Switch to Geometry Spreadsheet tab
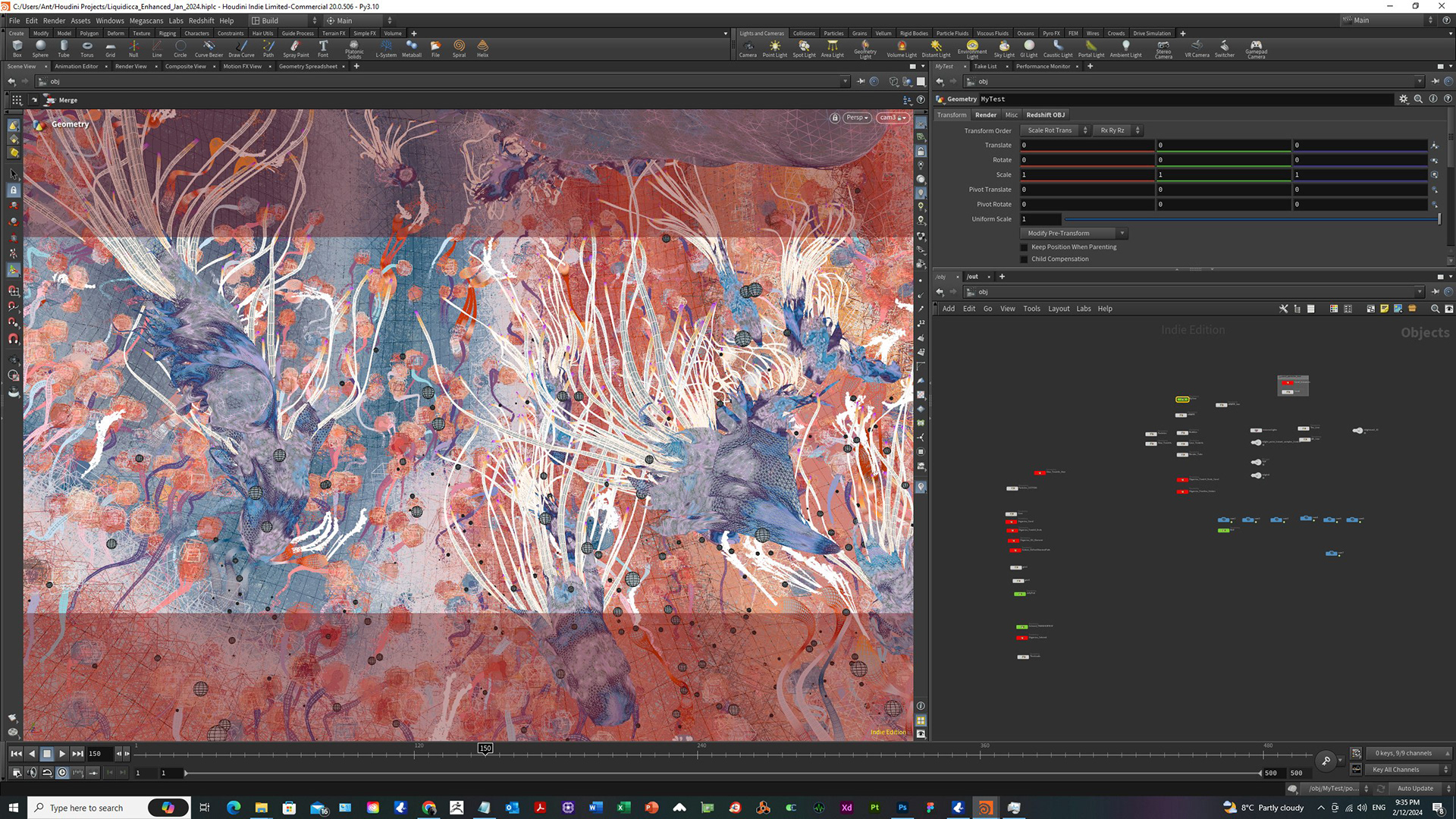The height and width of the screenshot is (819, 1456). [308, 66]
